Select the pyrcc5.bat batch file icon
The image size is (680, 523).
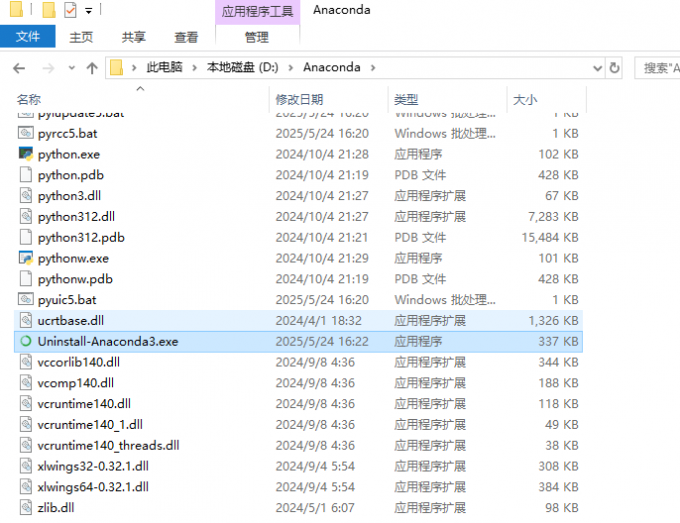click(x=26, y=133)
